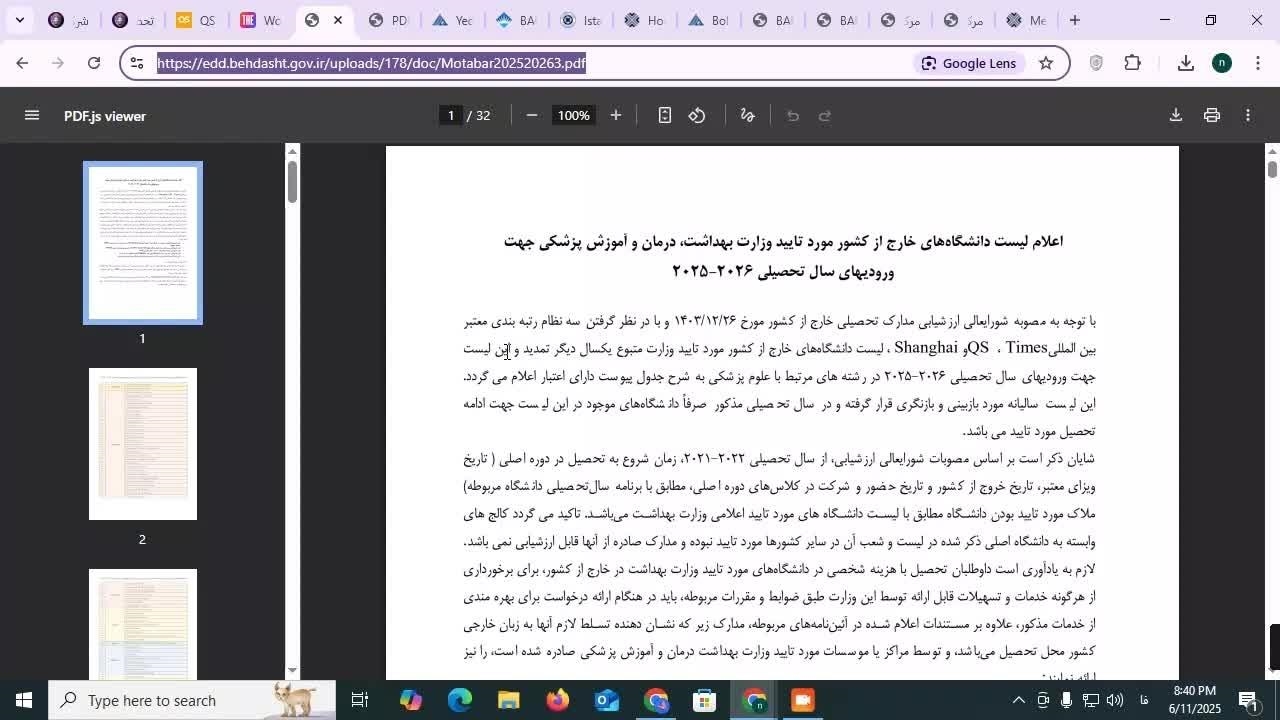
Task: Open the Chrome tab search dropdown
Action: pos(19,20)
